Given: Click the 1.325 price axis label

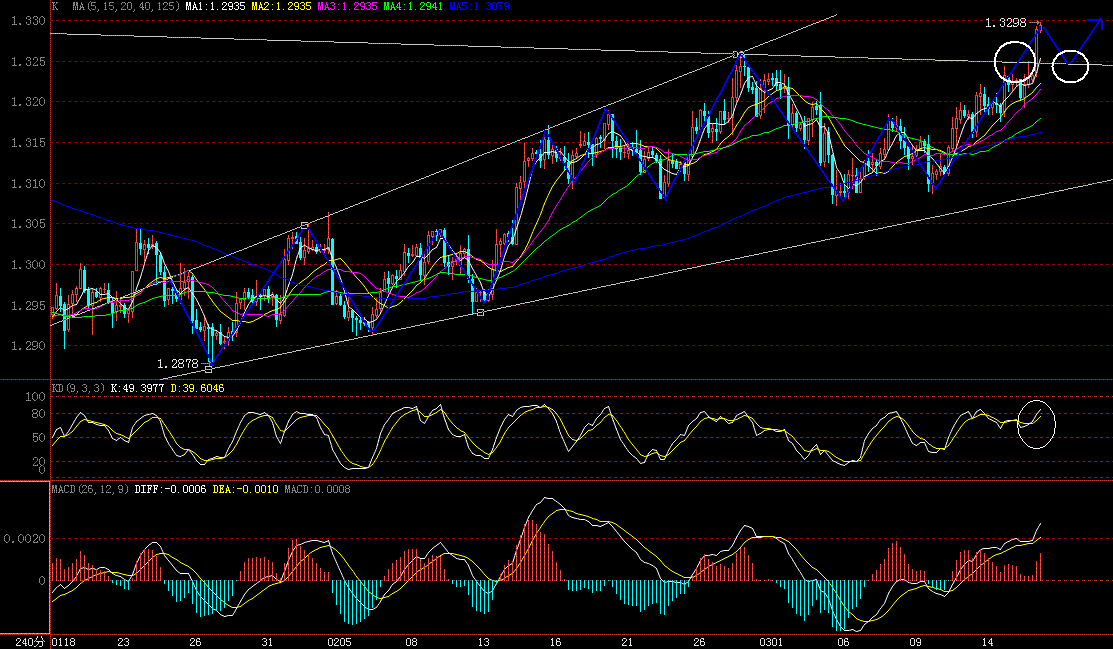Looking at the screenshot, I should (x=28, y=62).
